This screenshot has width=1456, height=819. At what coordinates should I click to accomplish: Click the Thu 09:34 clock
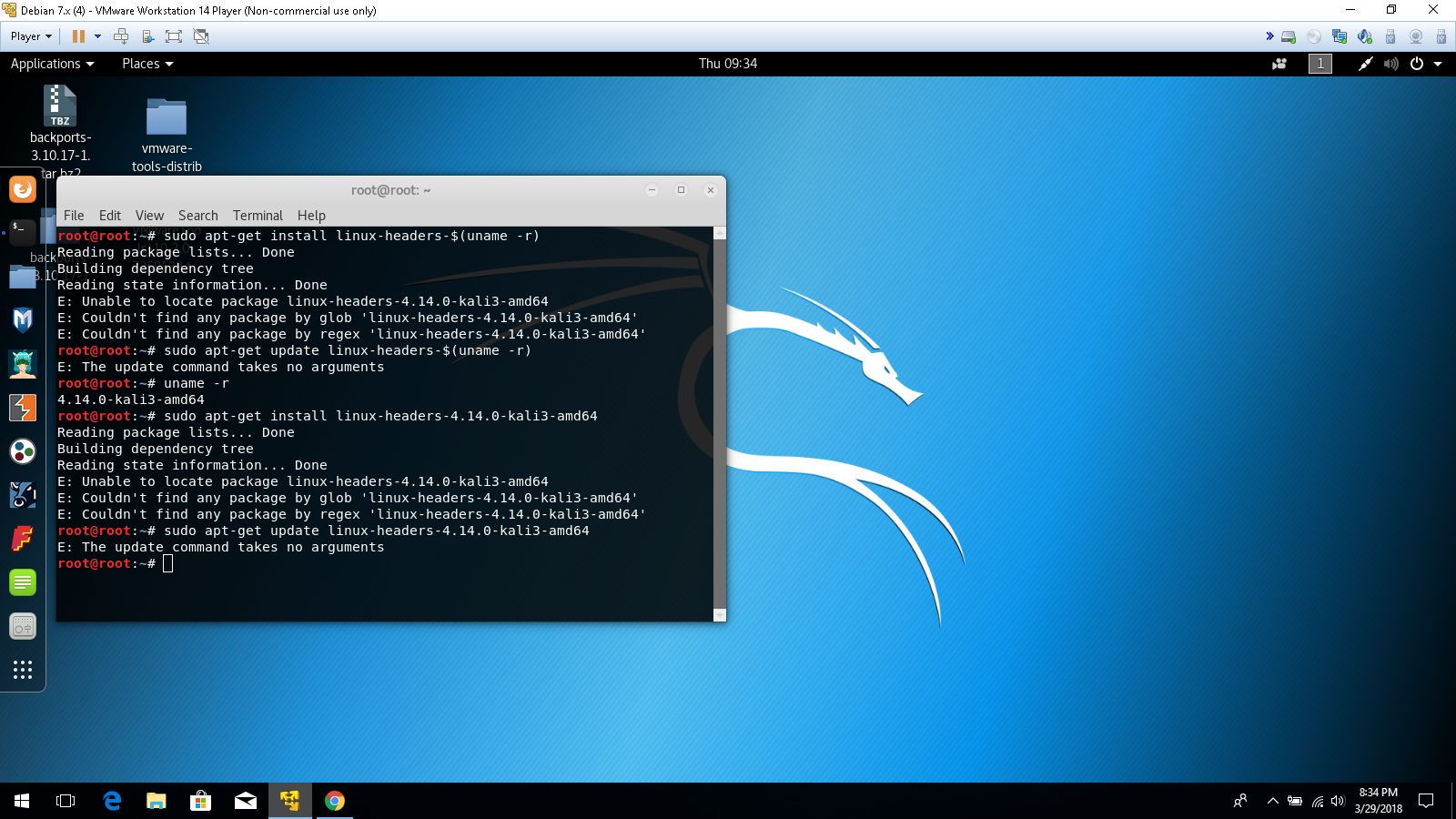point(728,64)
